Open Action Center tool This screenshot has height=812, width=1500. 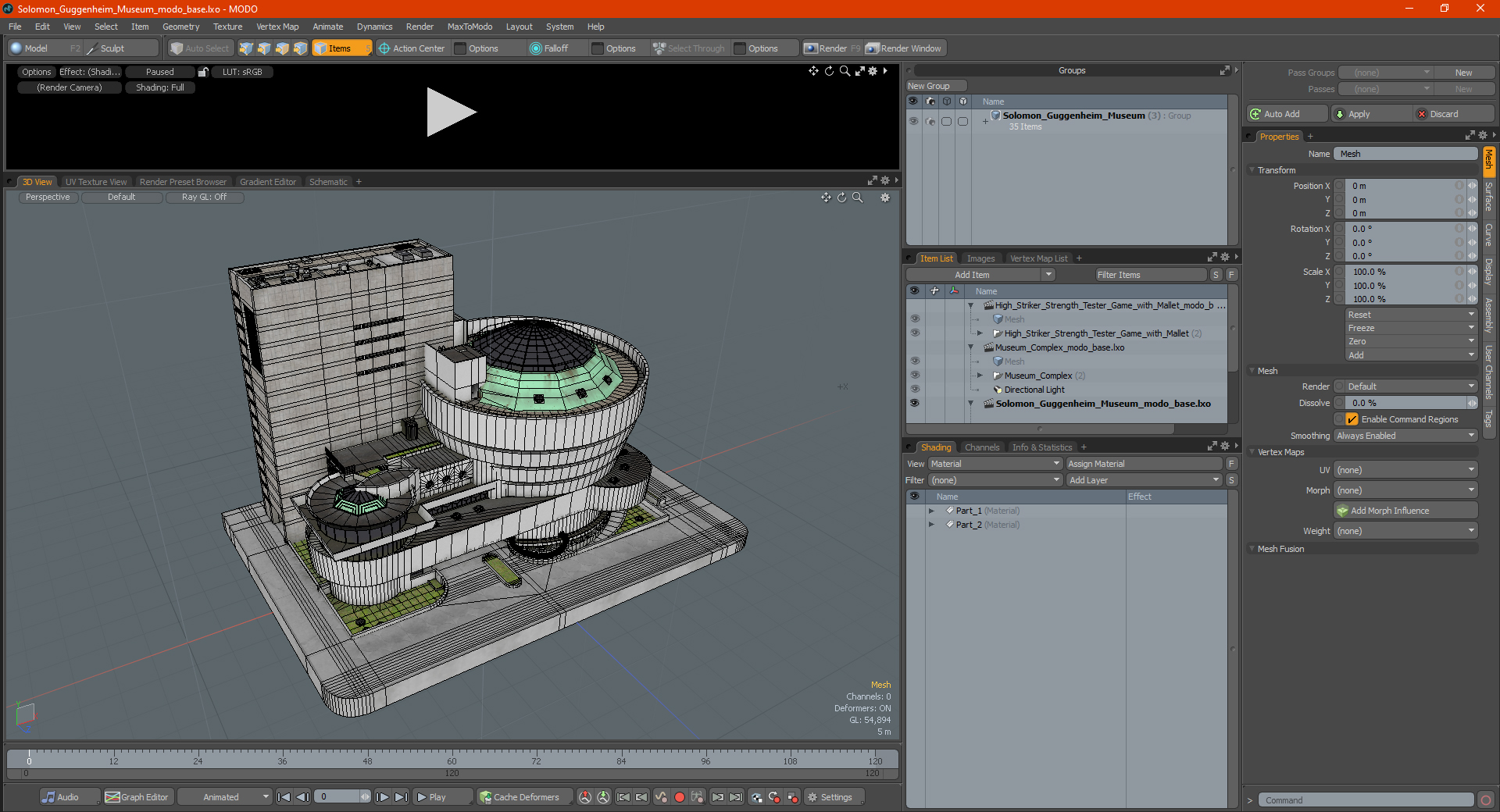tap(412, 48)
